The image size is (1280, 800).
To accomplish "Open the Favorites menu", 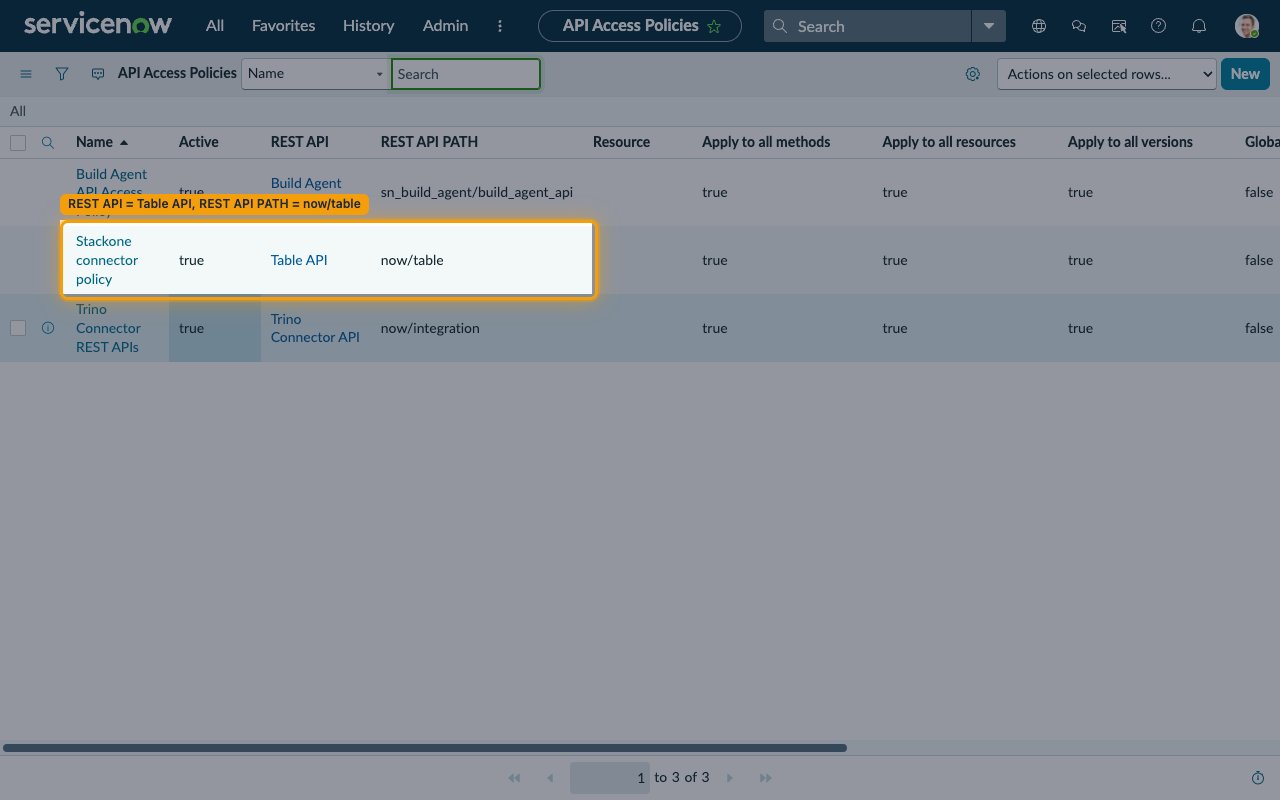I will [283, 26].
